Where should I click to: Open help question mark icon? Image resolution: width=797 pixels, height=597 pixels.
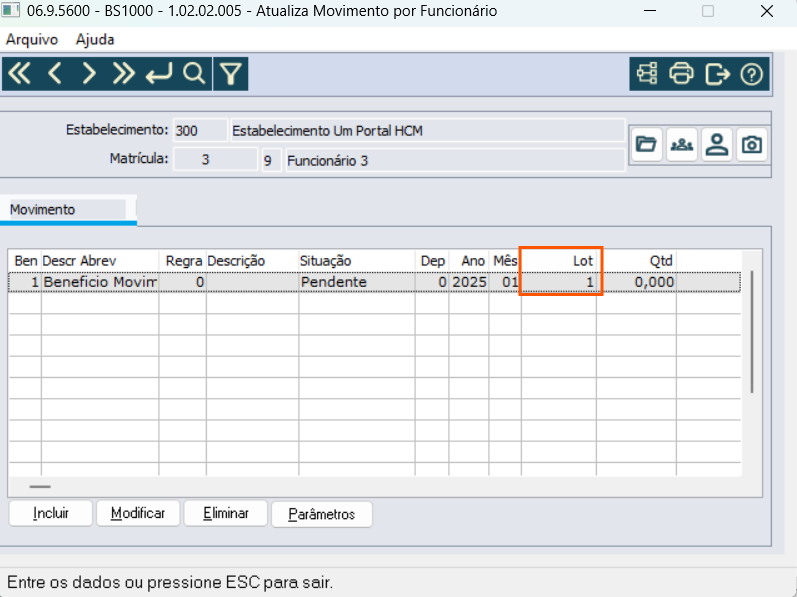coord(751,74)
